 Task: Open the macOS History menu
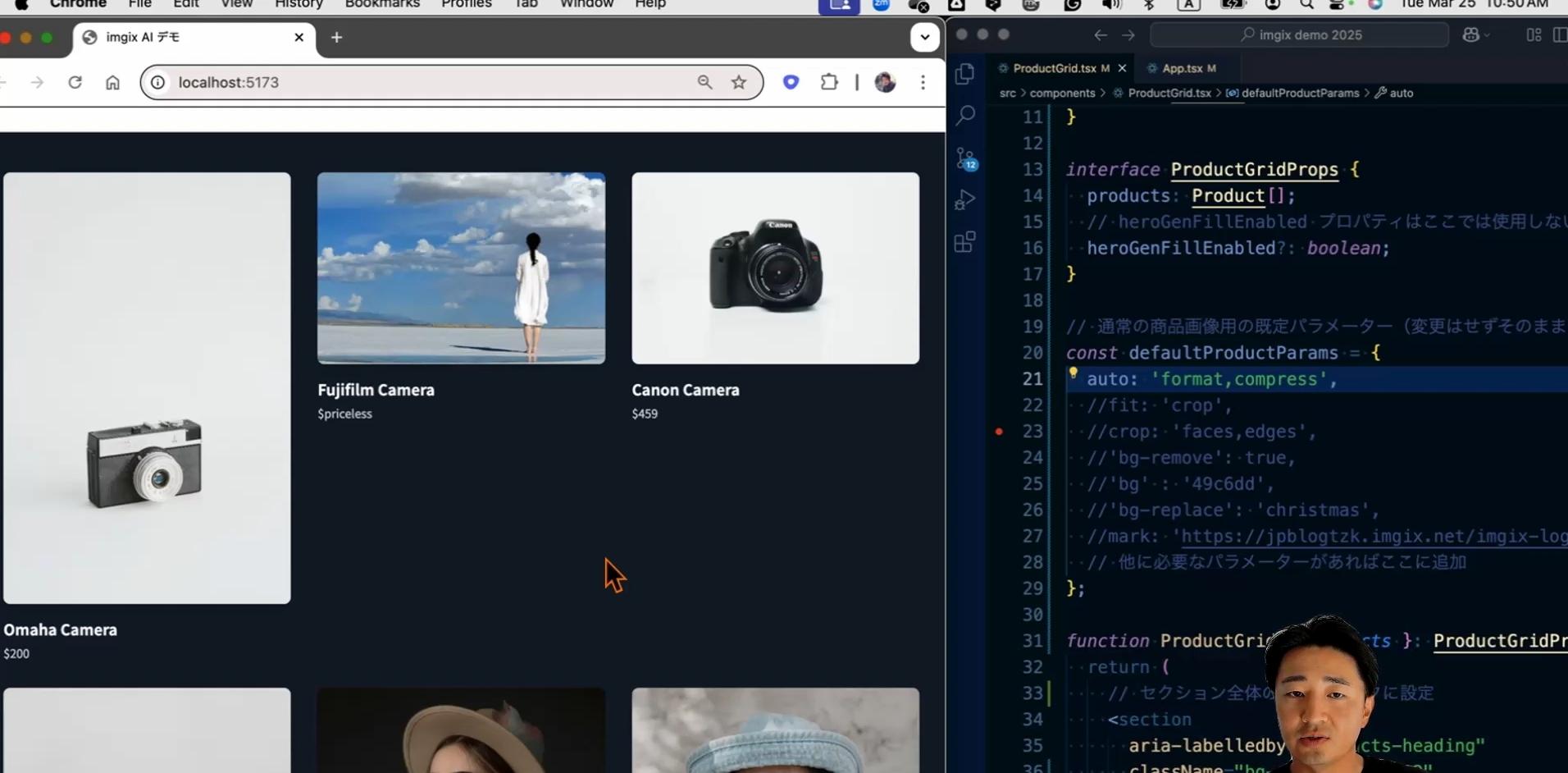coord(299,4)
